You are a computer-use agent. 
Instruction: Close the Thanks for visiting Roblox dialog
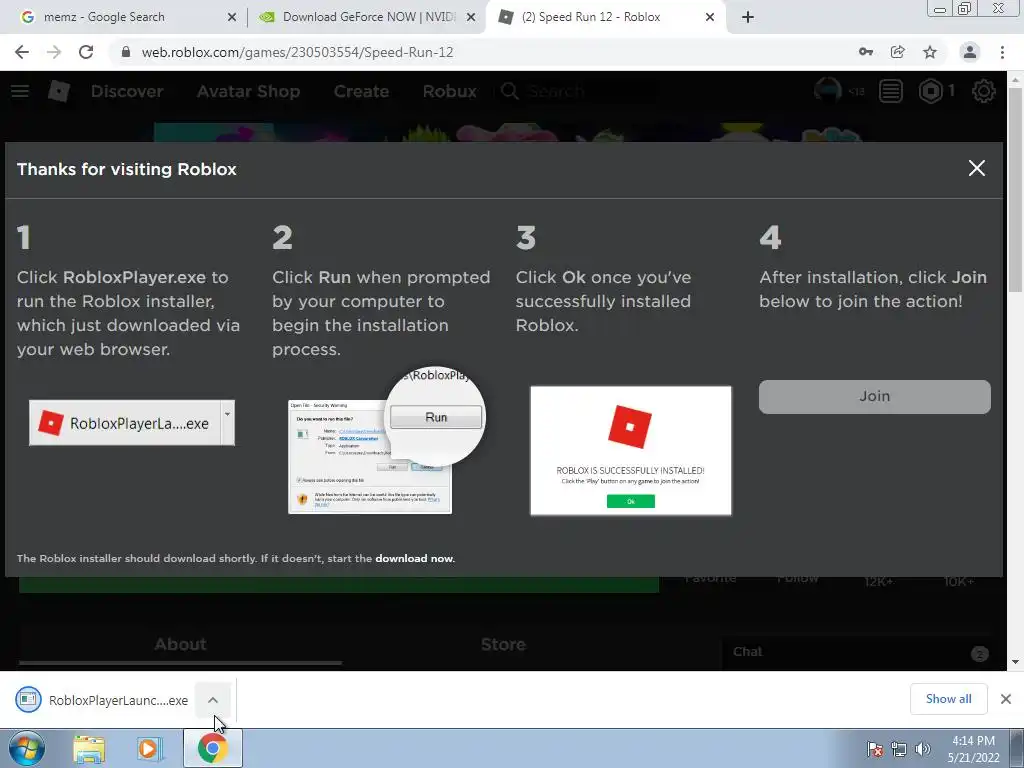(976, 168)
